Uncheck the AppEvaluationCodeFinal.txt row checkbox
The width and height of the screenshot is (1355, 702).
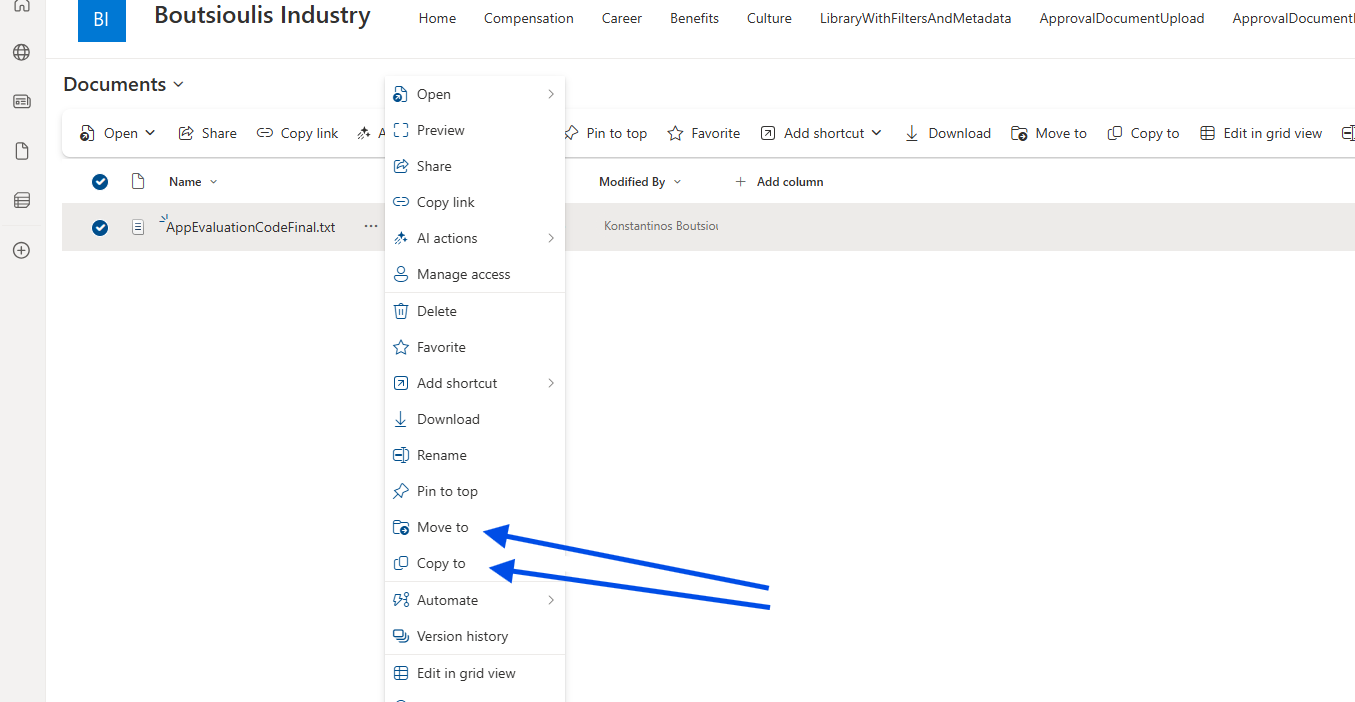point(100,227)
